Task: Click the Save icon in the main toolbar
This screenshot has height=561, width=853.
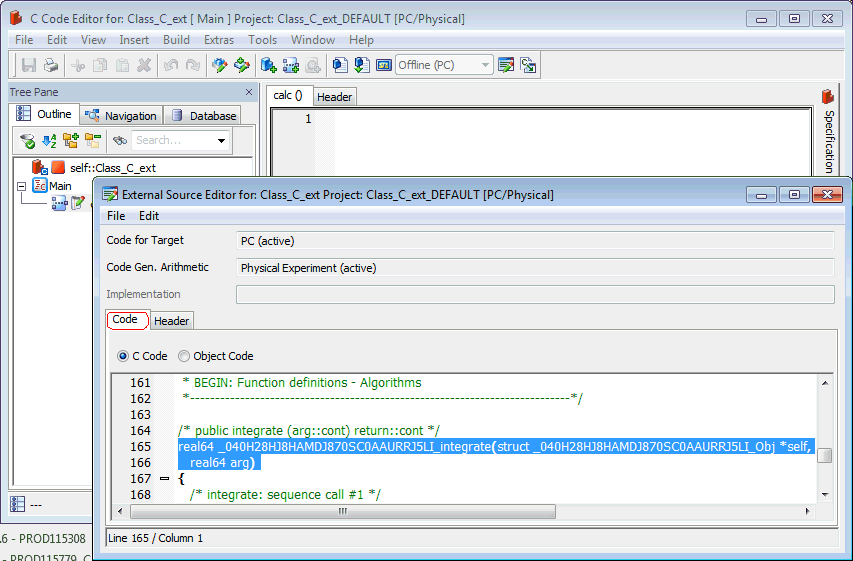Action: 29,65
